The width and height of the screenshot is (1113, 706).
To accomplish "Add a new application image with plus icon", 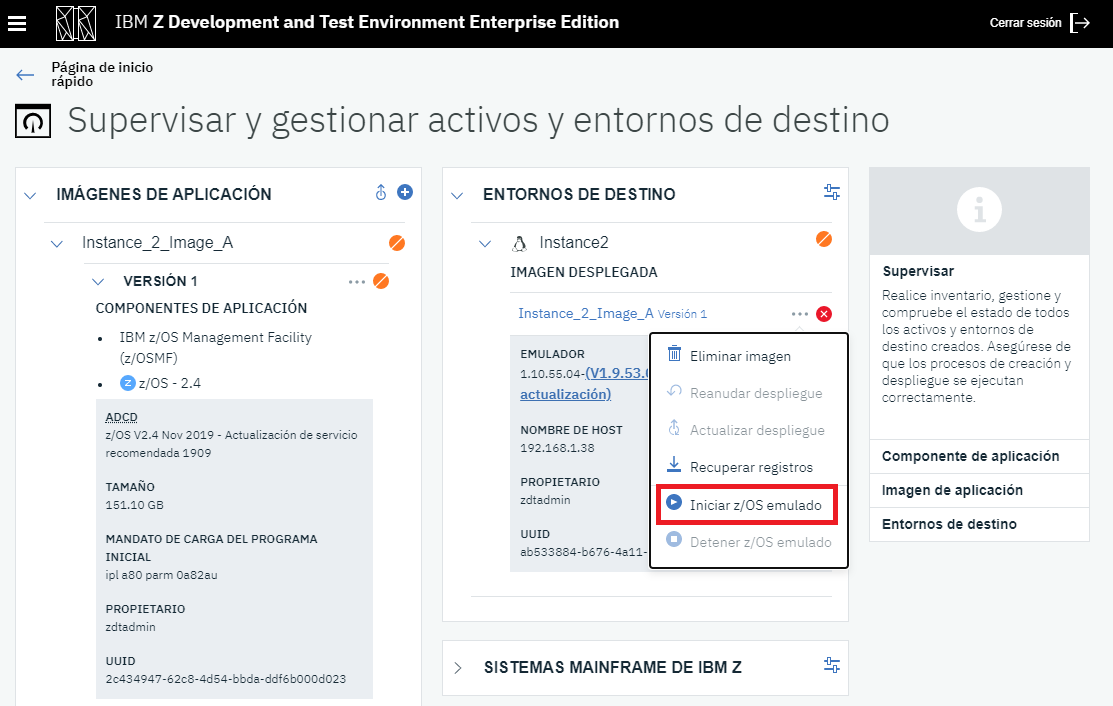I will coord(405,192).
